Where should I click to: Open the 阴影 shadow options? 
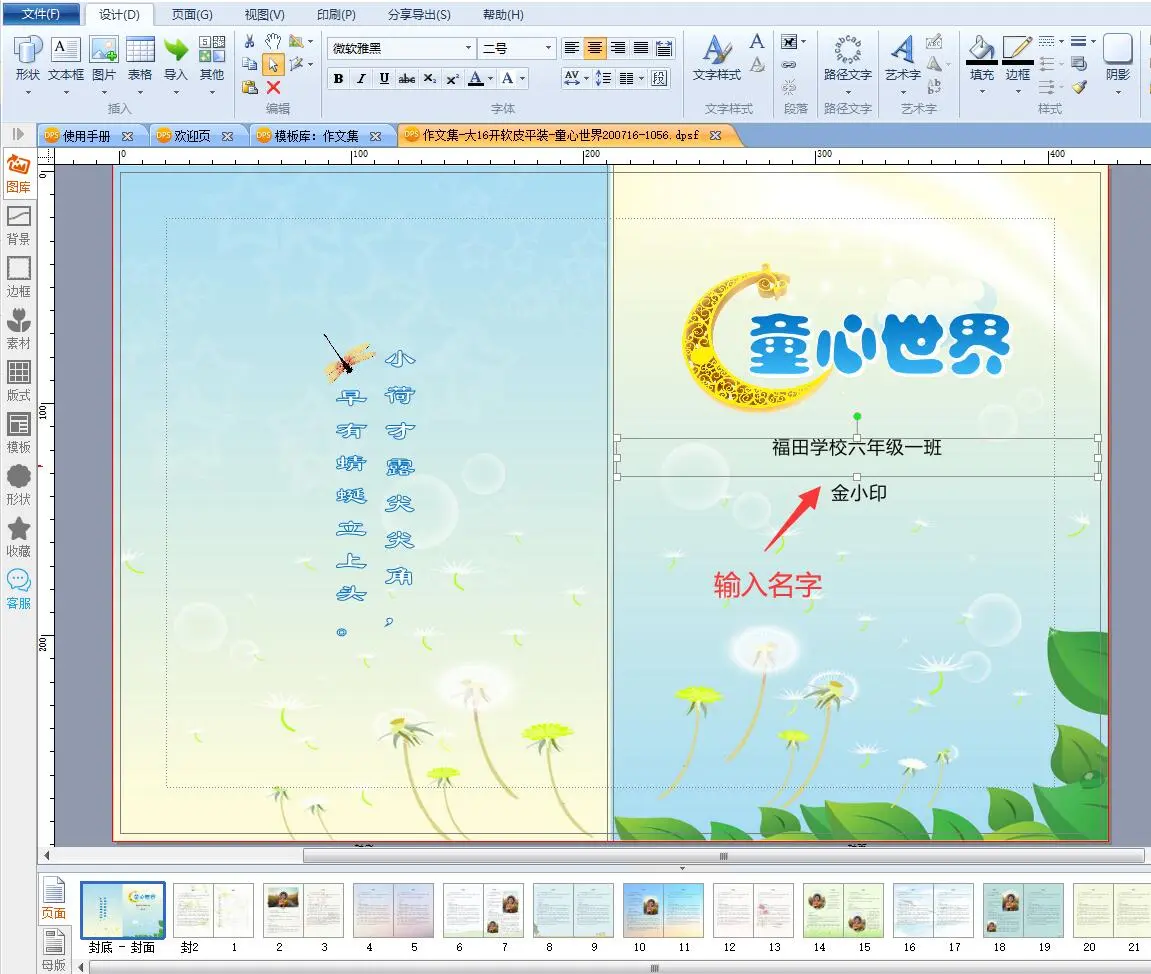point(1118,65)
